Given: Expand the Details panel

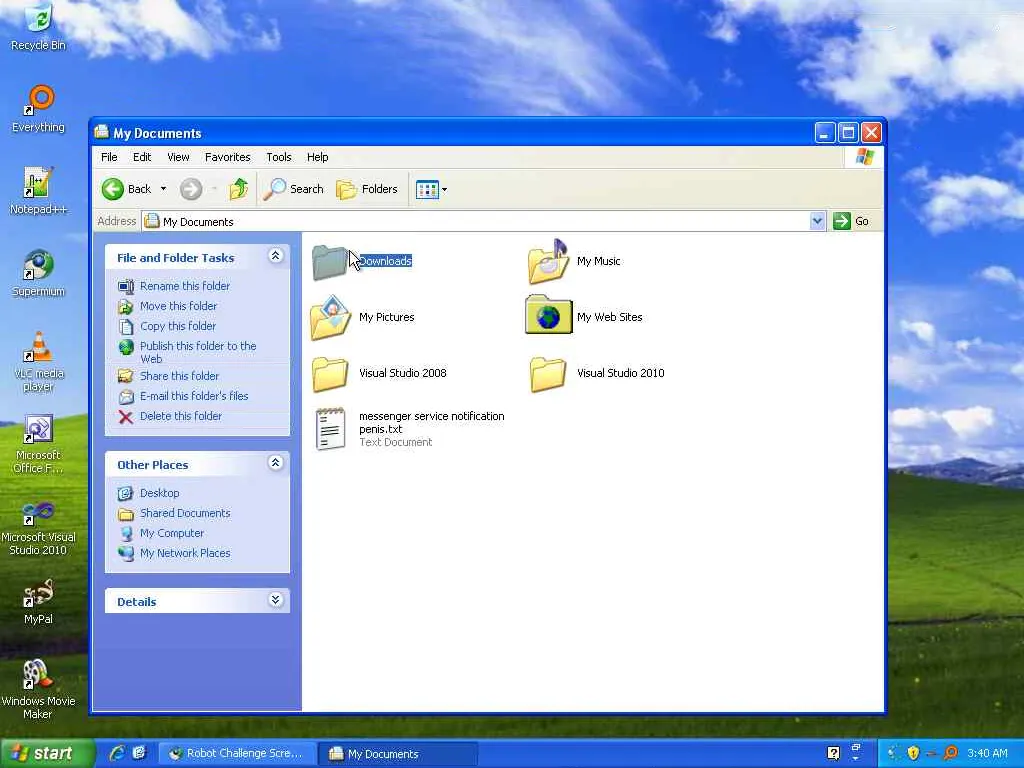Looking at the screenshot, I should (276, 600).
